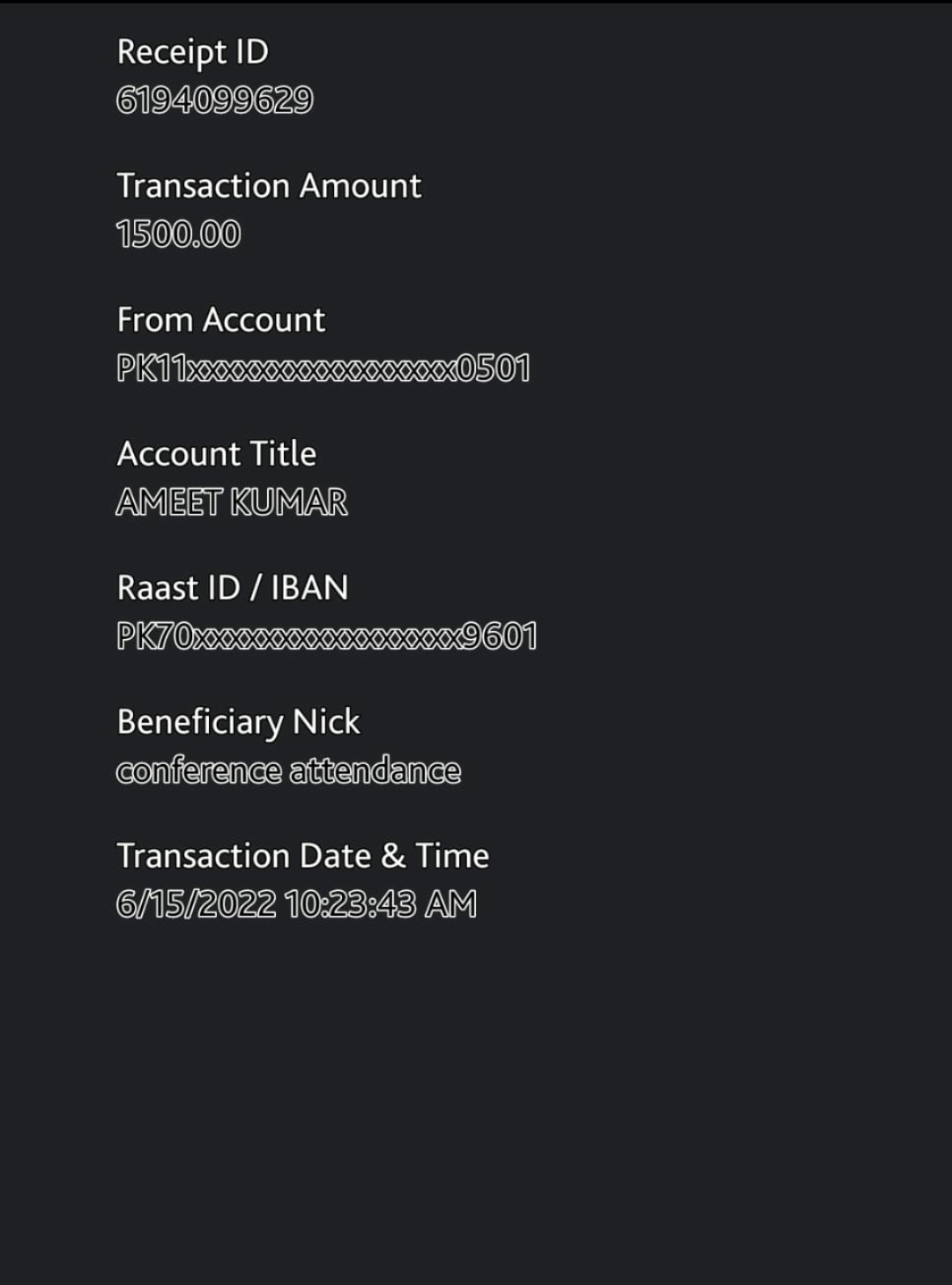Select receipt number 6194099629
The height and width of the screenshot is (1285, 952).
(x=214, y=100)
